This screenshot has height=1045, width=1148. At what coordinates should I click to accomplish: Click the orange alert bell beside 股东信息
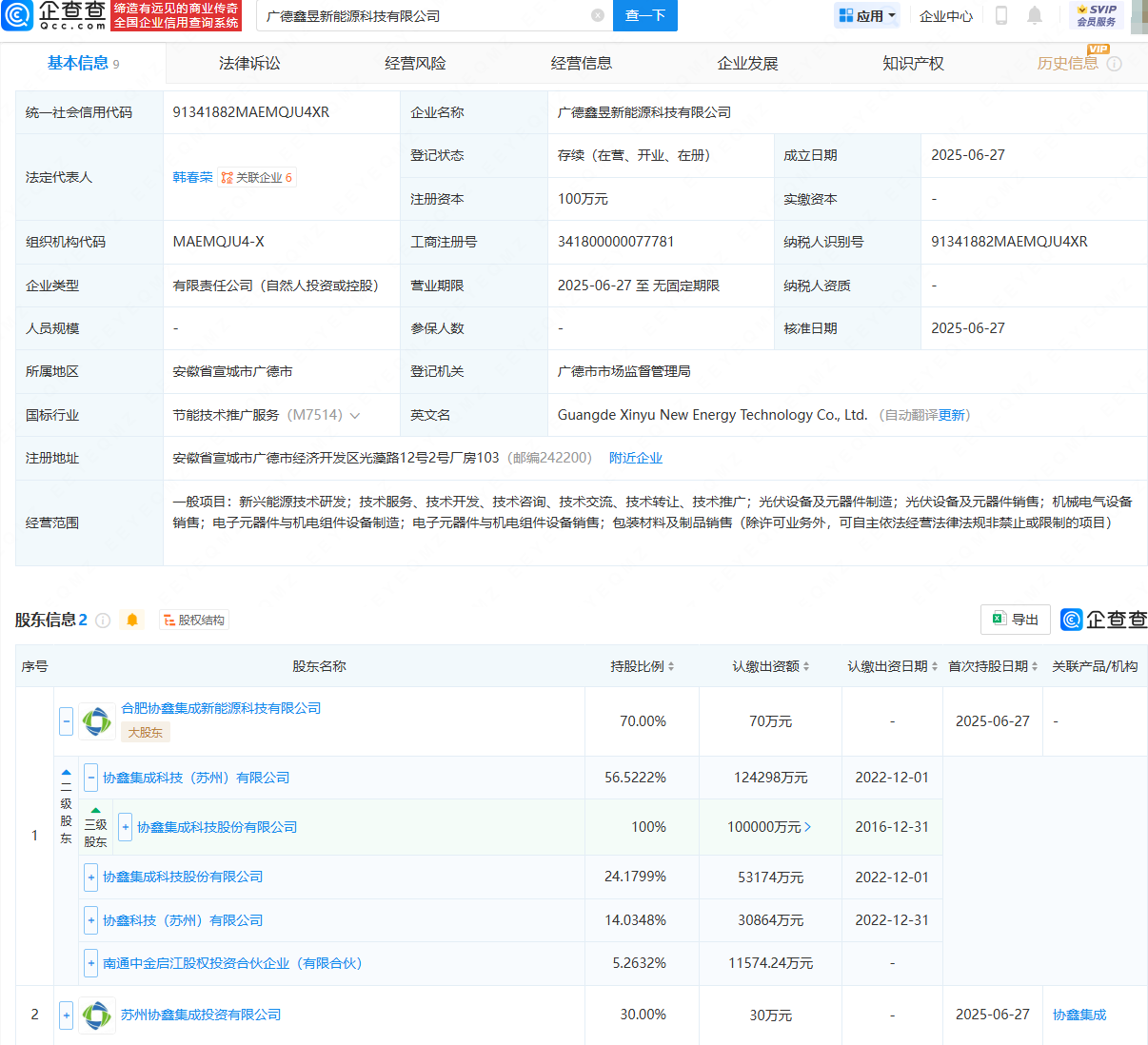coord(132,620)
